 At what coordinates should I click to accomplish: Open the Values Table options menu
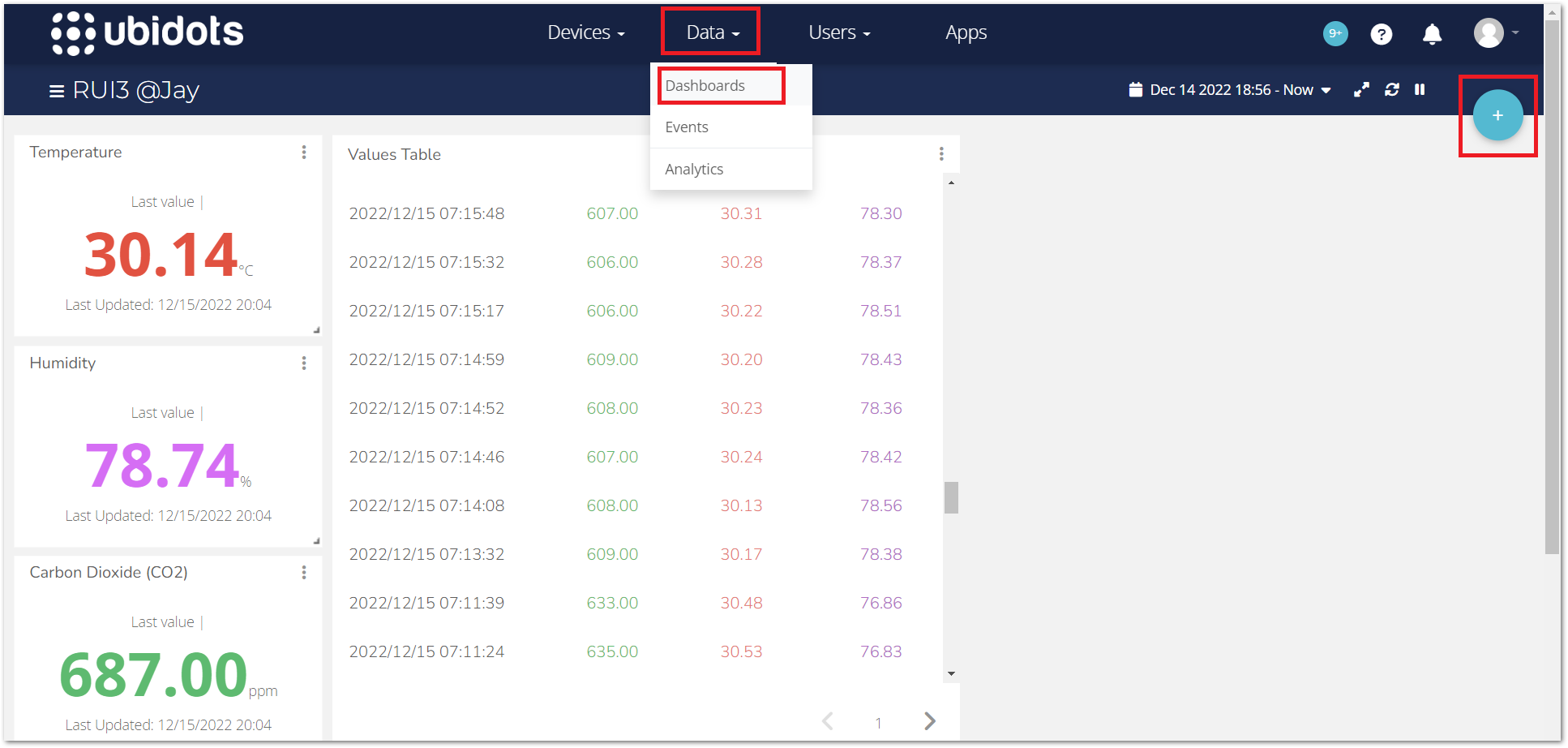click(941, 153)
